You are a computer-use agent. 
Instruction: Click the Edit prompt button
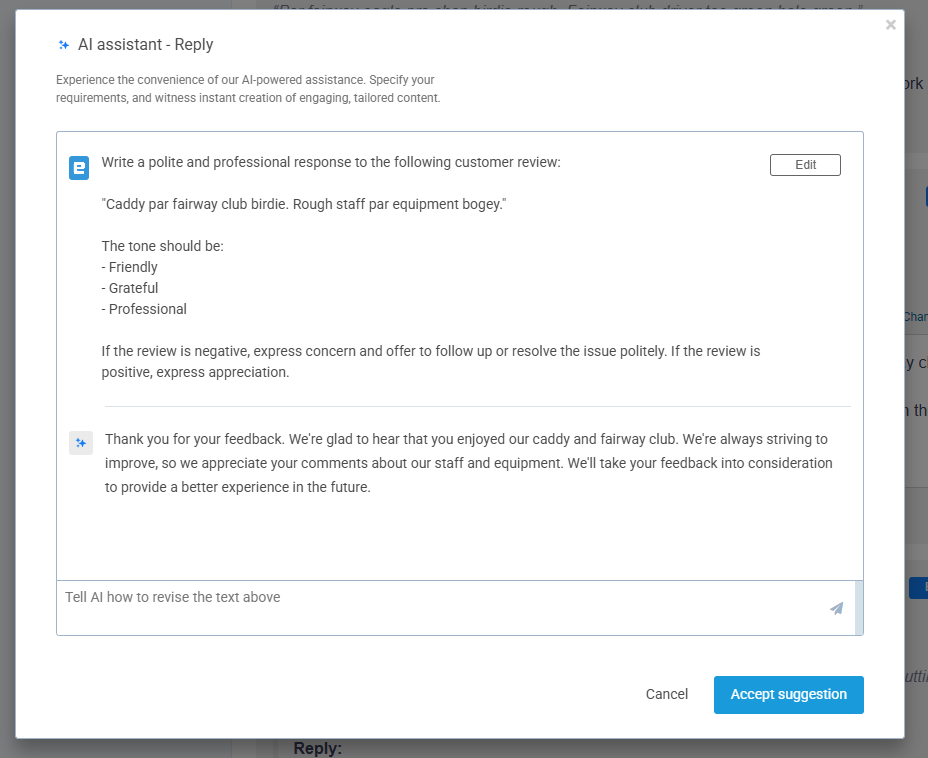(805, 165)
